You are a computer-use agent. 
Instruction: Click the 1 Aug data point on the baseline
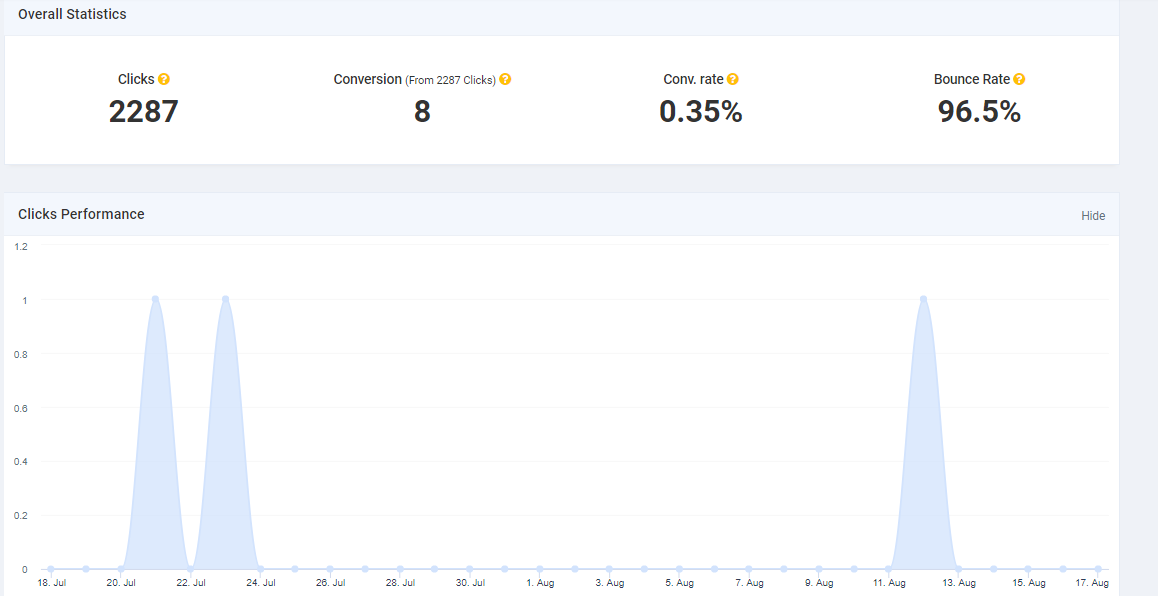pos(540,569)
